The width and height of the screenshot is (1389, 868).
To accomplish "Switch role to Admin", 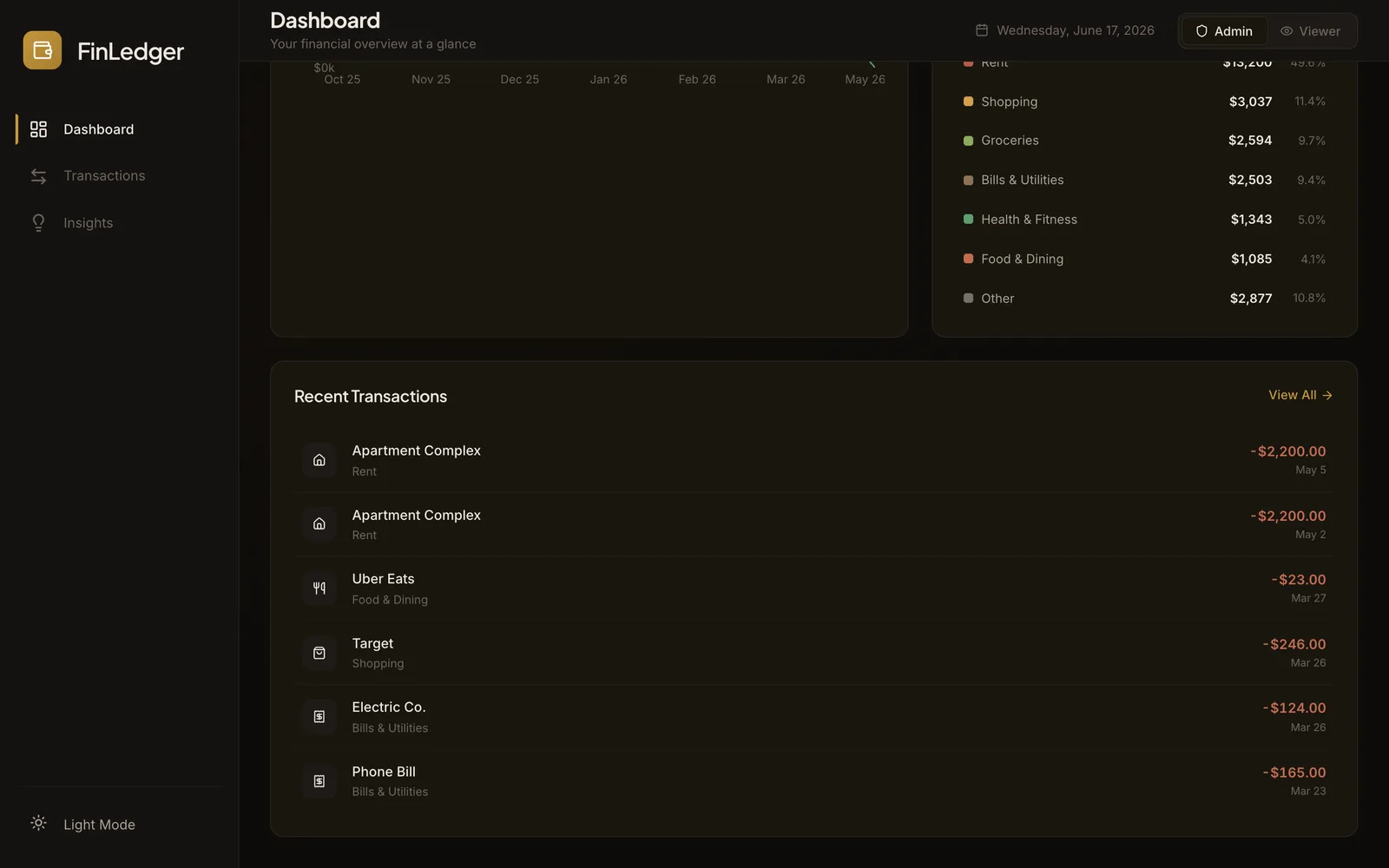I will [x=1225, y=31].
